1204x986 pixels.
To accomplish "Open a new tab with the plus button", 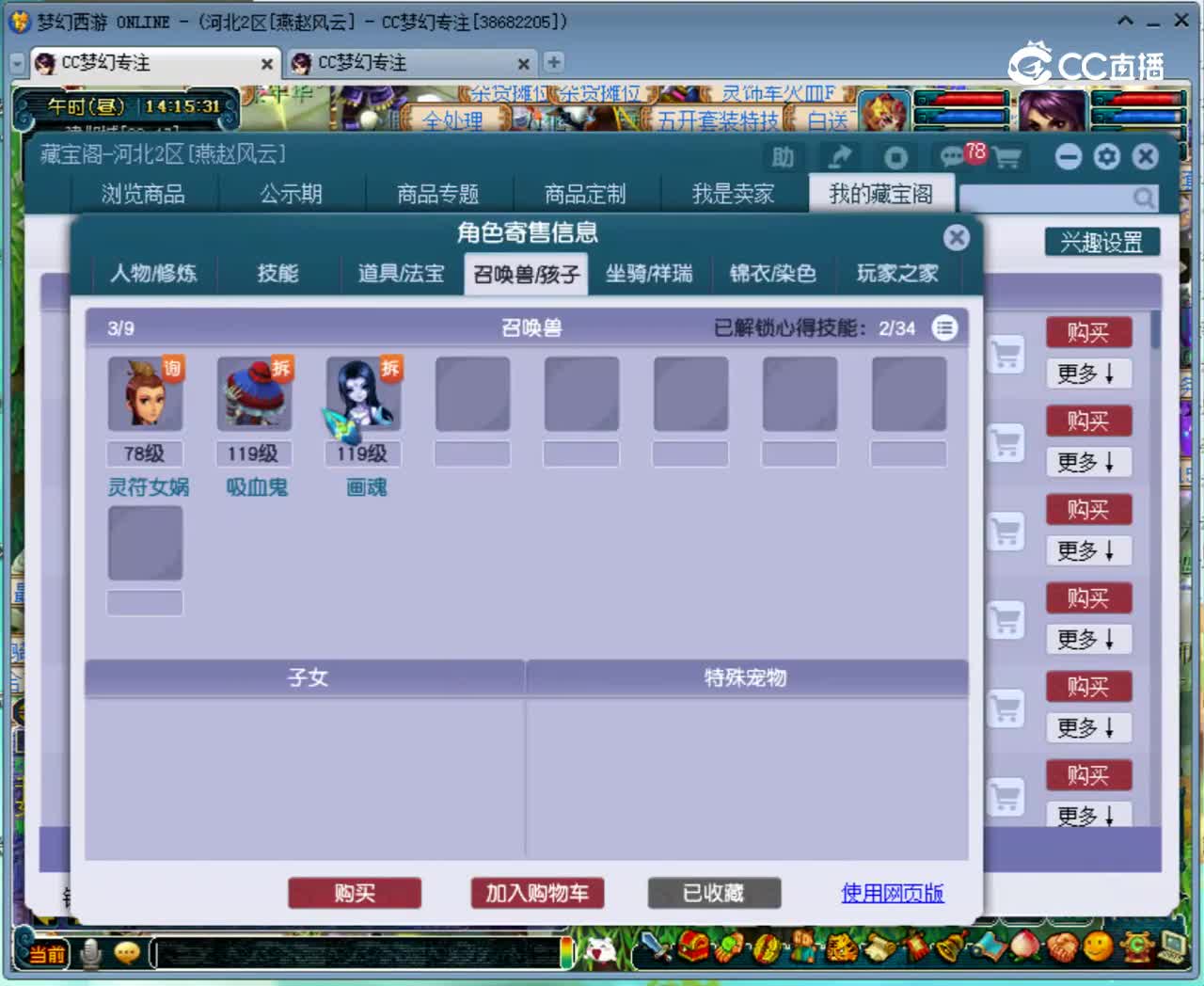I will 554,62.
